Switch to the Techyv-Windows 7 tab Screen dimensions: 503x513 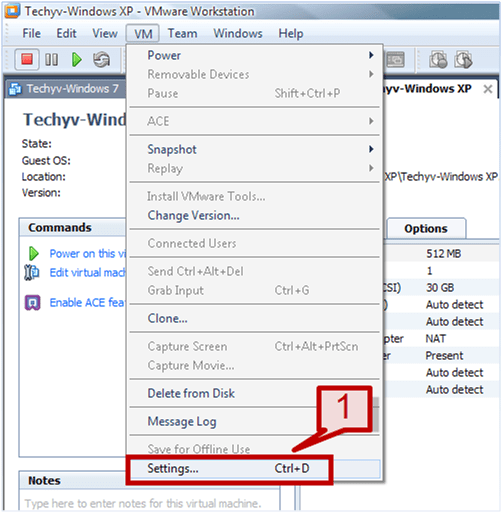tap(66, 89)
